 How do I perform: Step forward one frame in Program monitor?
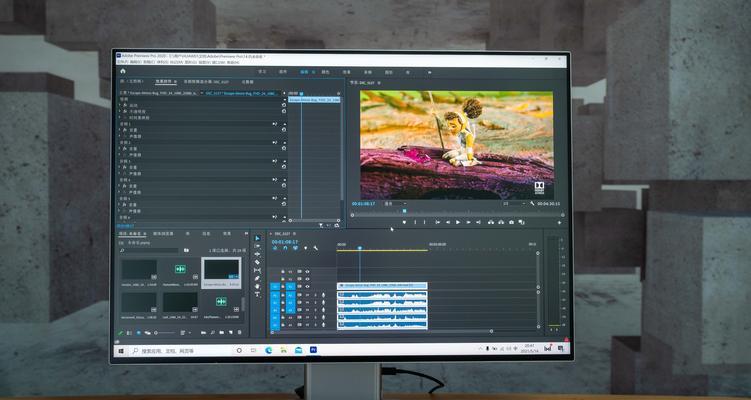point(468,222)
